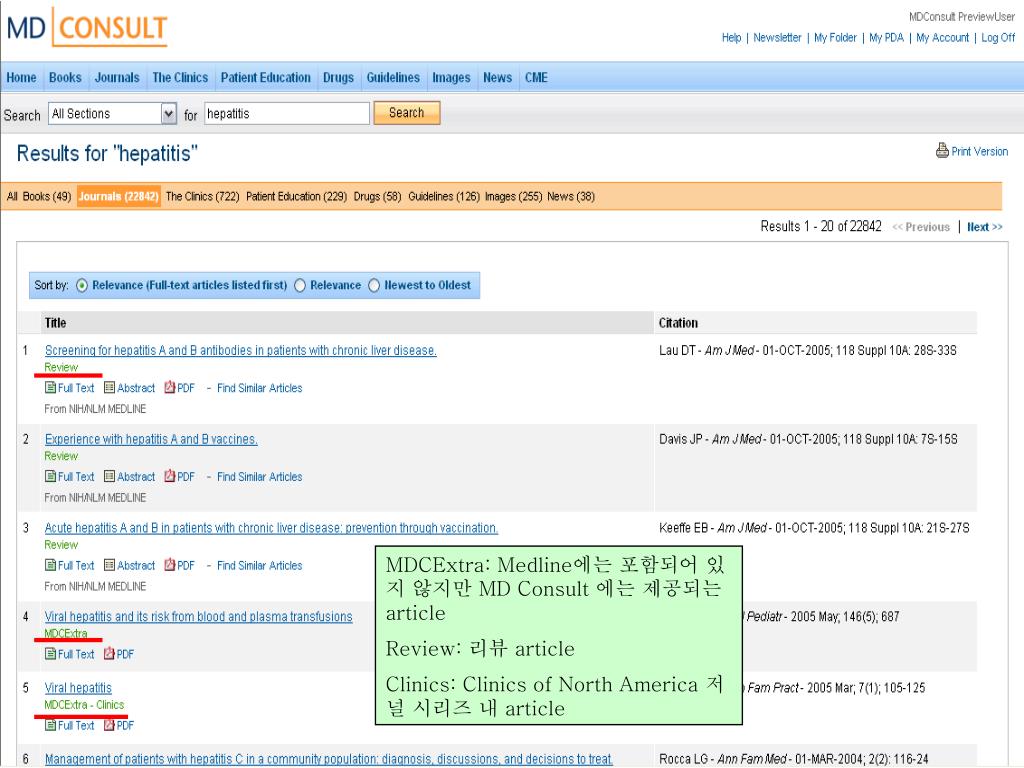Find Similar Articles for result 1
The image size is (1024, 768).
tap(259, 388)
